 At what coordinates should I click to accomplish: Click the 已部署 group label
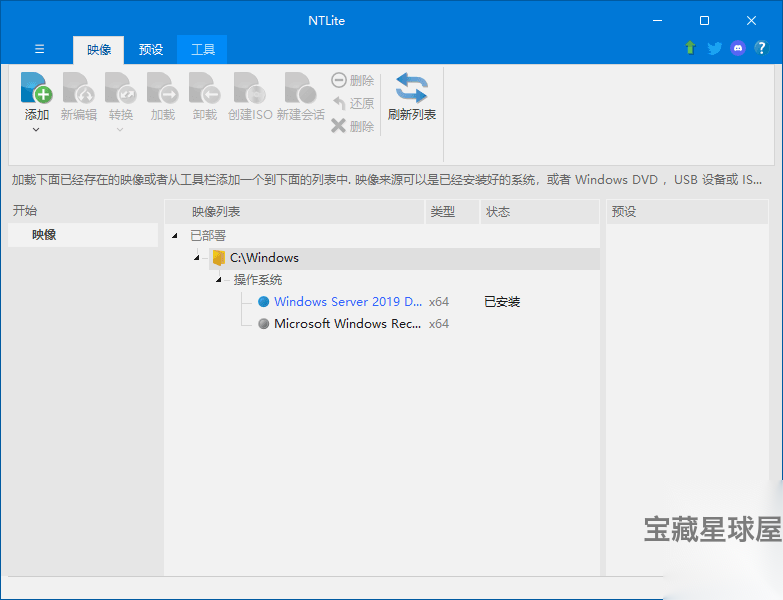(208, 236)
